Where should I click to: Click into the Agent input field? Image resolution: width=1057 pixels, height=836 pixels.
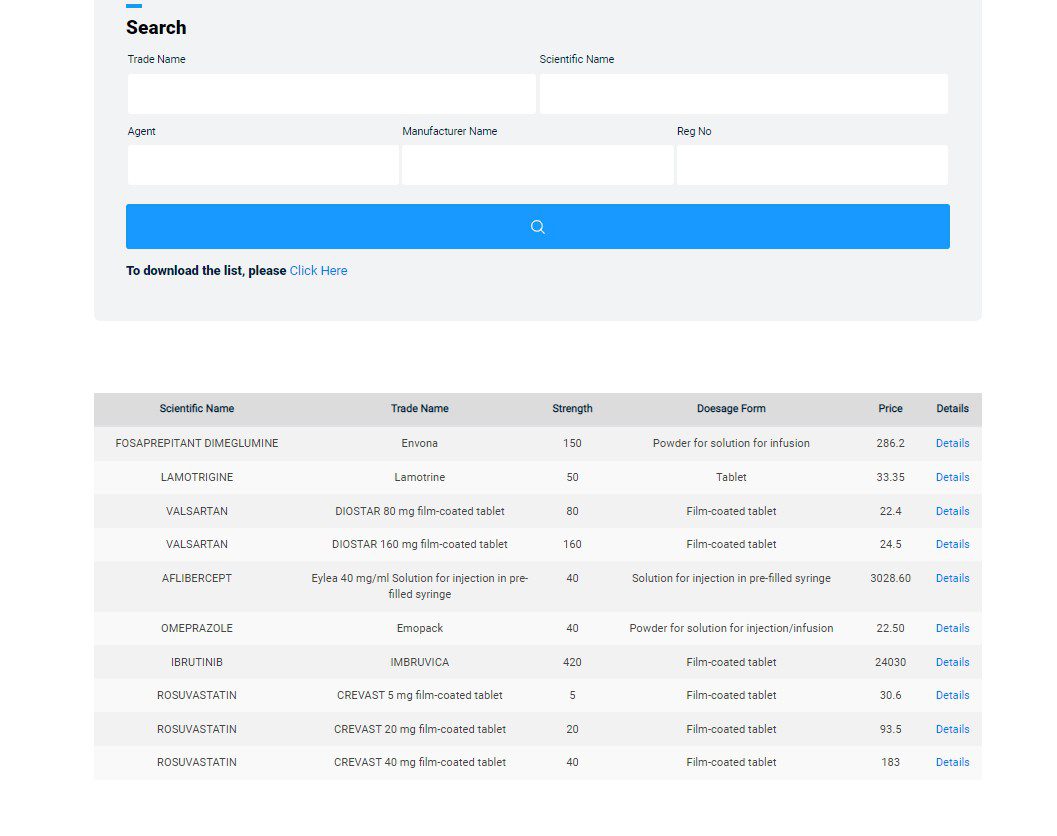pos(263,165)
